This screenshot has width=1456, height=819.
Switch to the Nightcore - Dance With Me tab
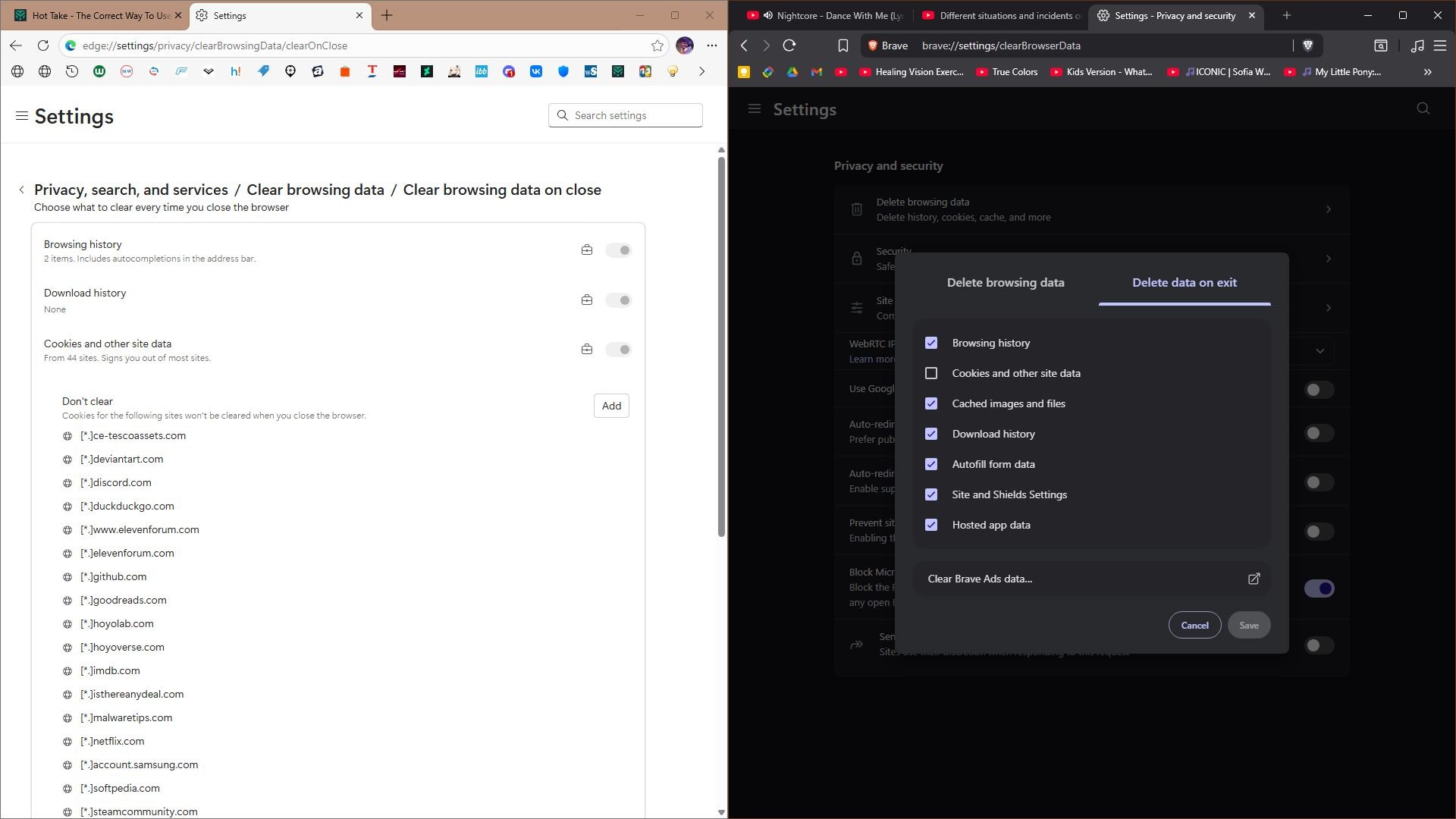click(x=824, y=15)
